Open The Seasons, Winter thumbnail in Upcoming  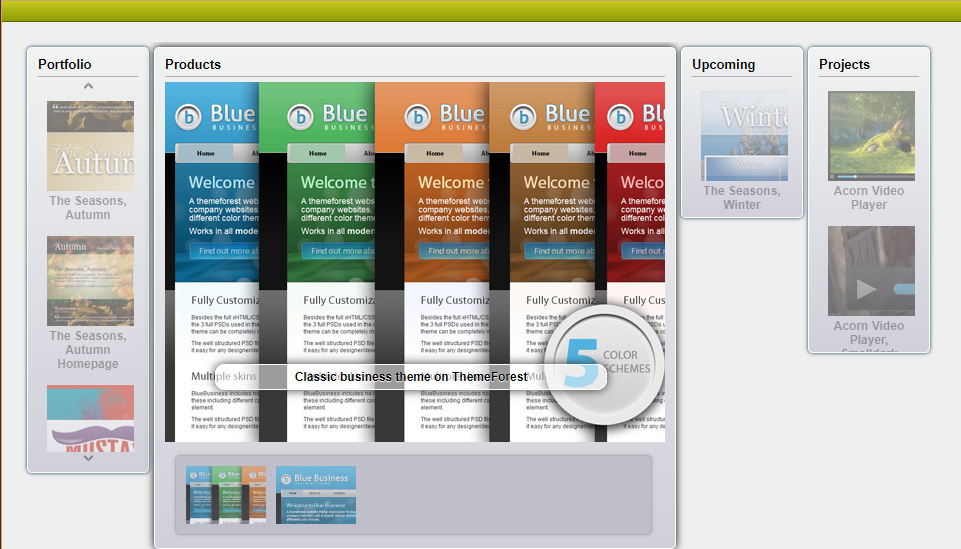[x=745, y=136]
